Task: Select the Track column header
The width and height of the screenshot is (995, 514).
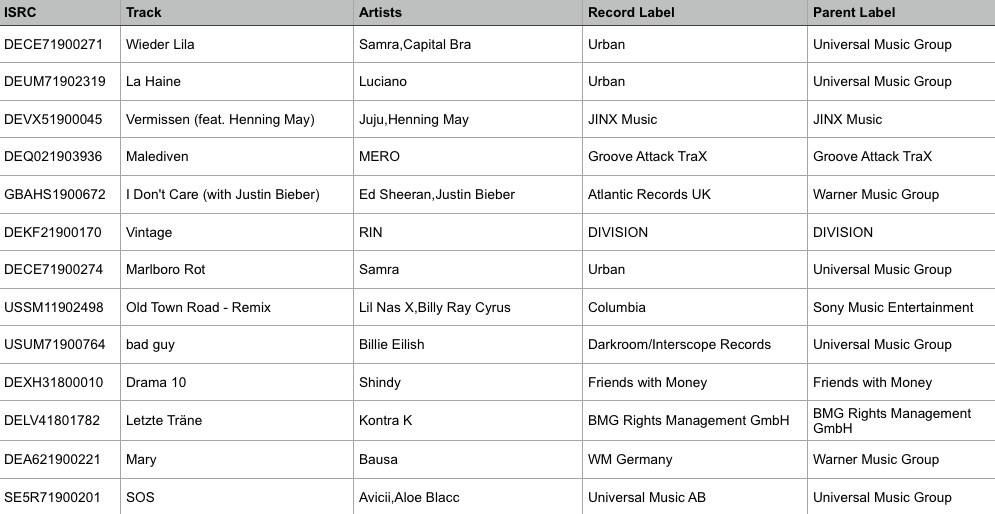Action: coord(143,13)
